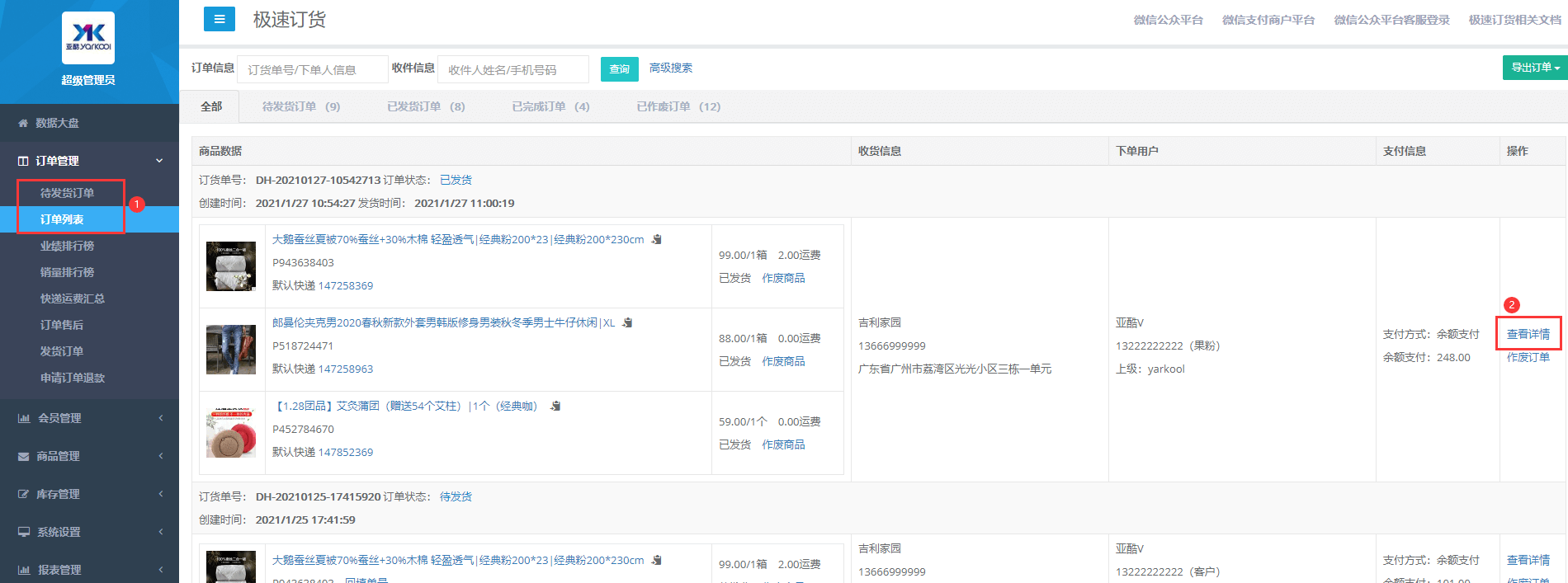Open the 微信公众平台 link
This screenshot has height=583, width=1568.
pyautogui.click(x=1168, y=20)
